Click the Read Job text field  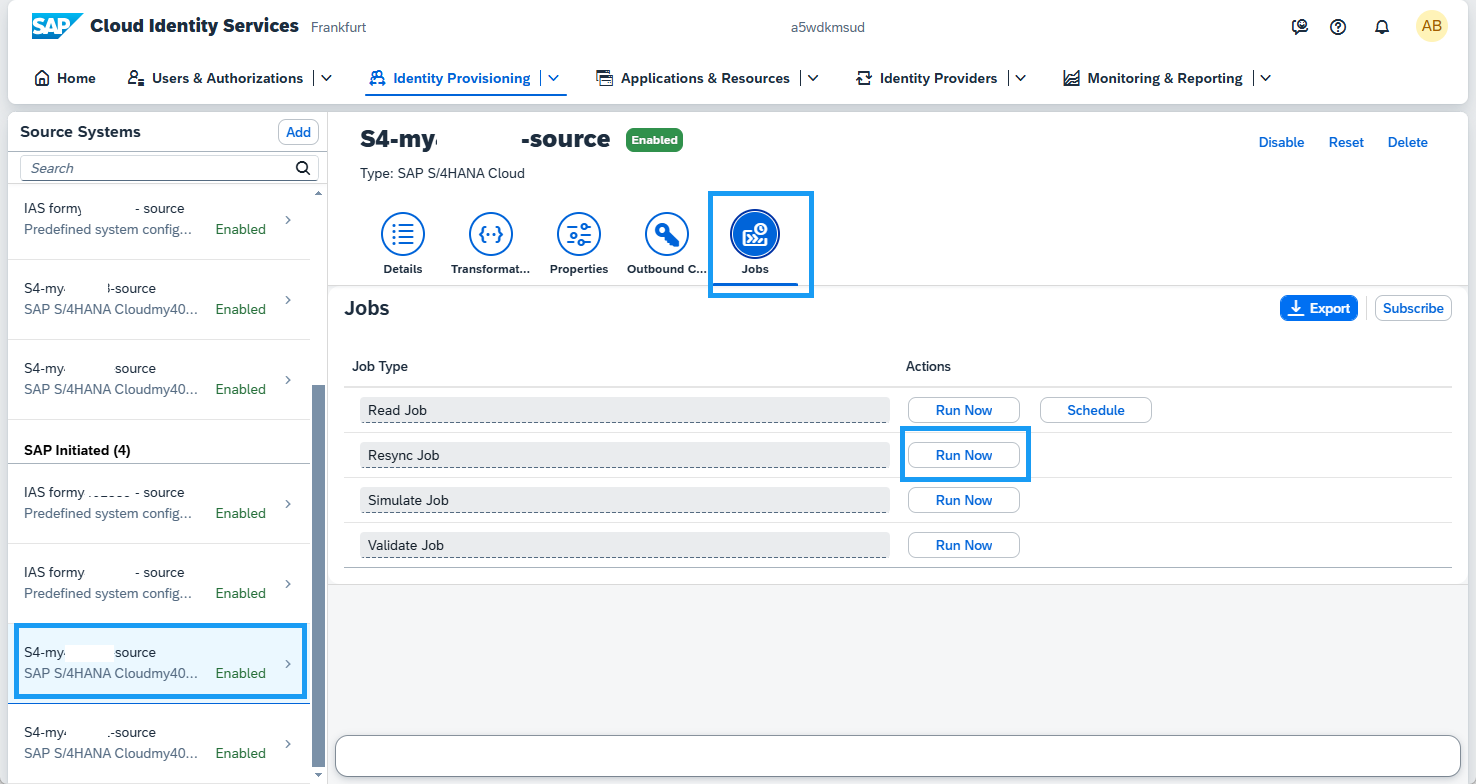click(x=625, y=410)
